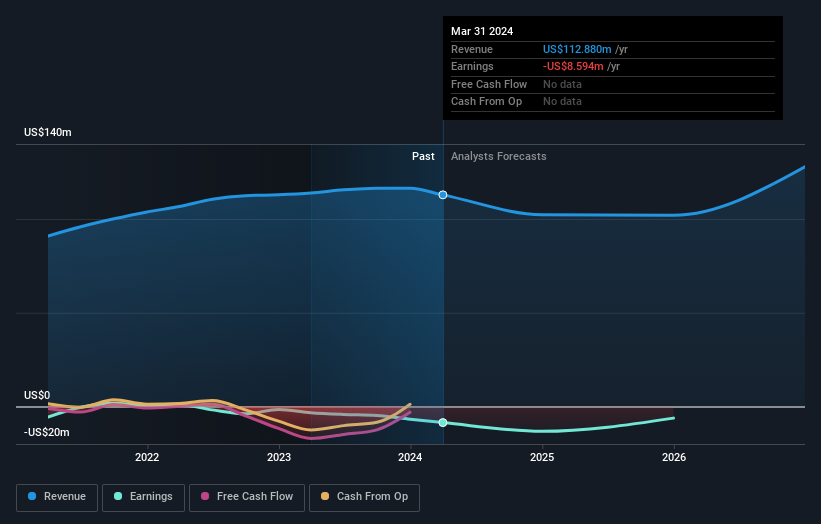821x524 pixels.
Task: Click the US$112.880m revenue value
Action: coord(577,49)
